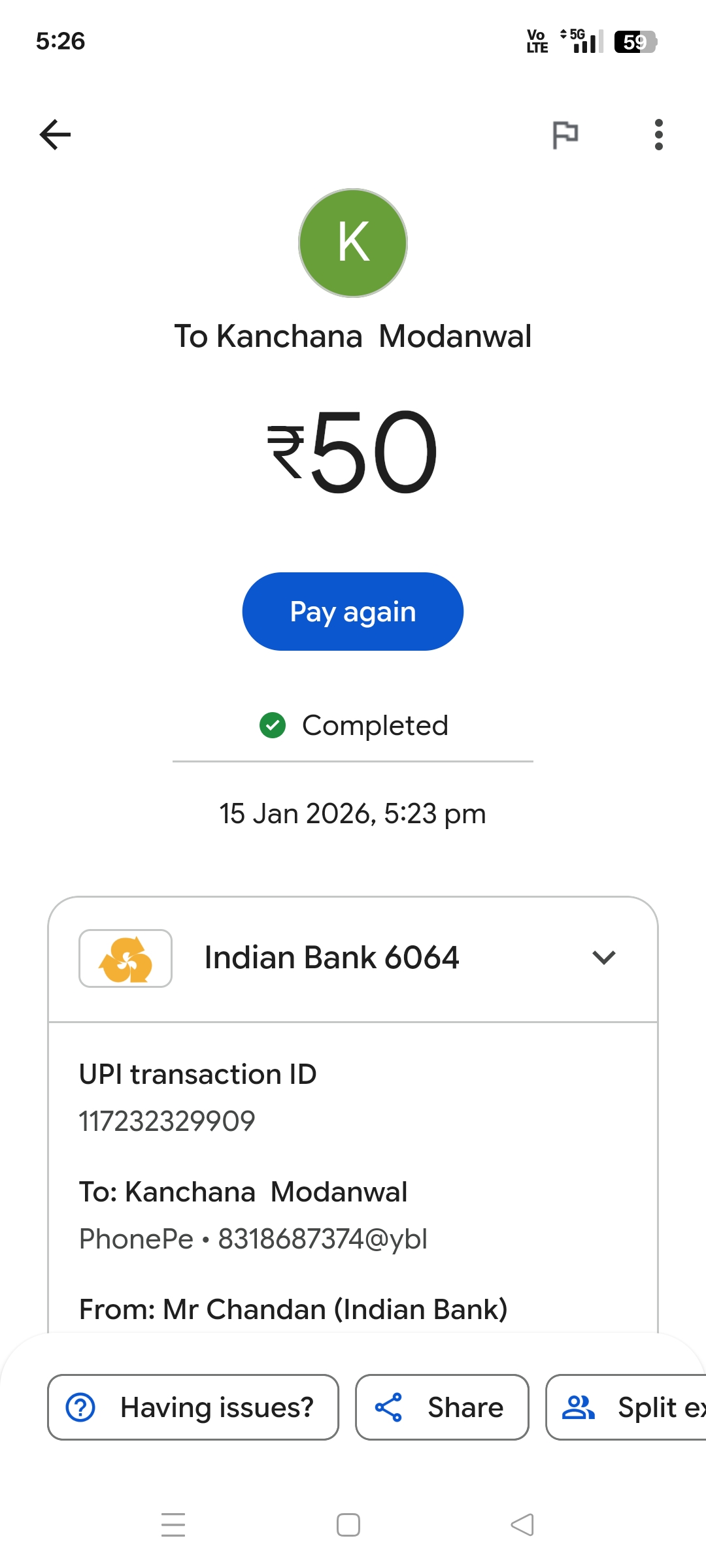Screen dimensions: 706x1568
Task: Tap the question mark help icon
Action: 81,1407
